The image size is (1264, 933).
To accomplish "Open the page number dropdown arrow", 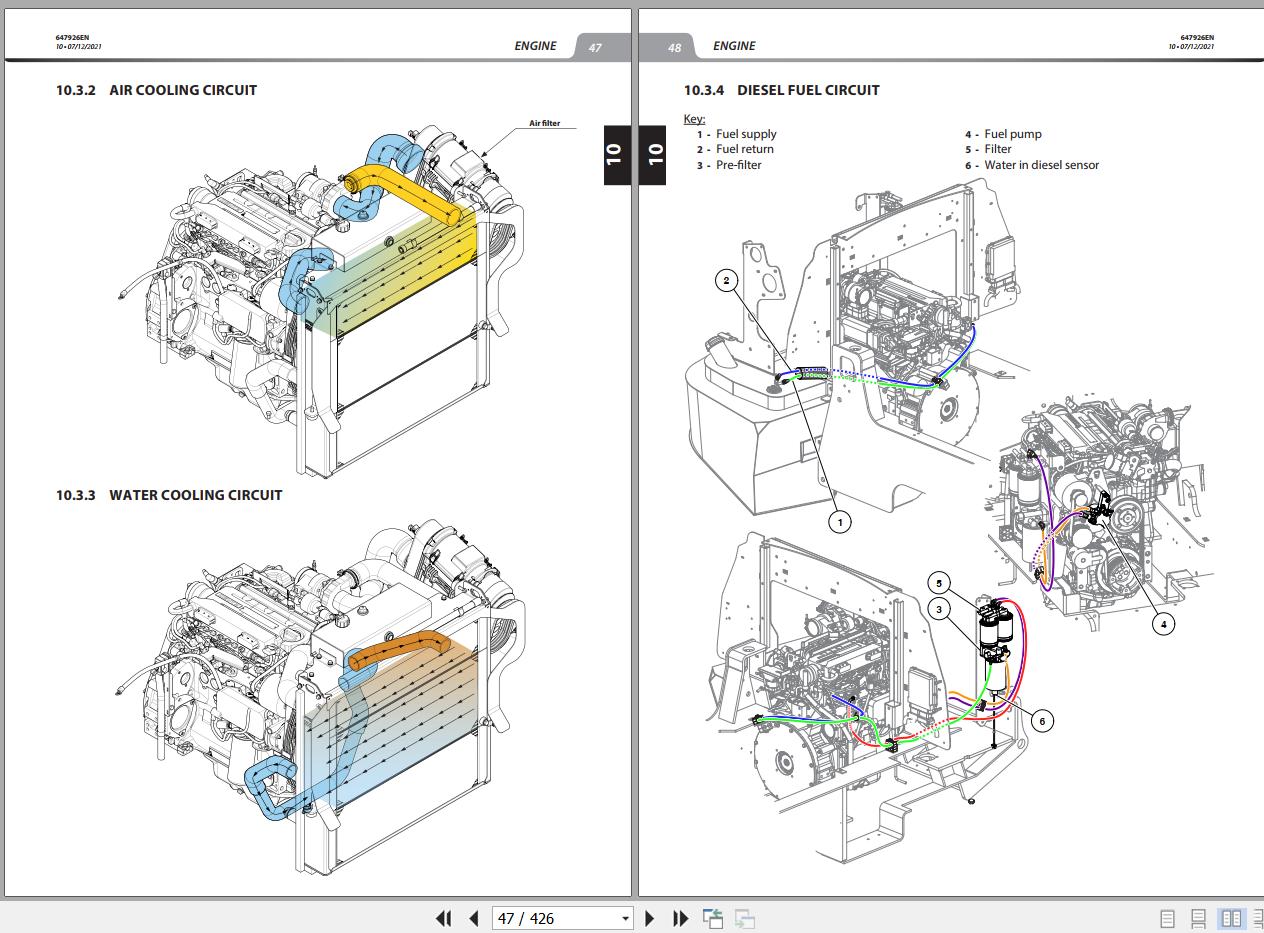I will (626, 918).
